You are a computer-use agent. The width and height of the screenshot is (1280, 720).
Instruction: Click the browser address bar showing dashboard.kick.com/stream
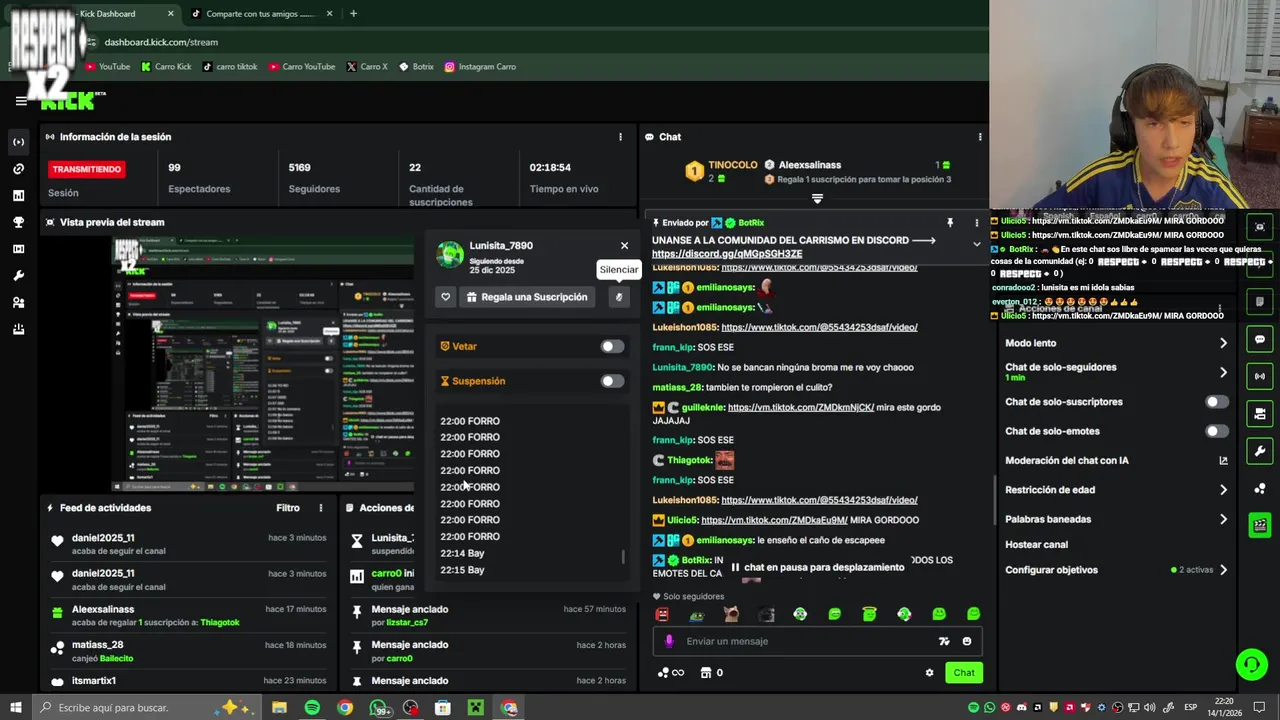click(161, 42)
